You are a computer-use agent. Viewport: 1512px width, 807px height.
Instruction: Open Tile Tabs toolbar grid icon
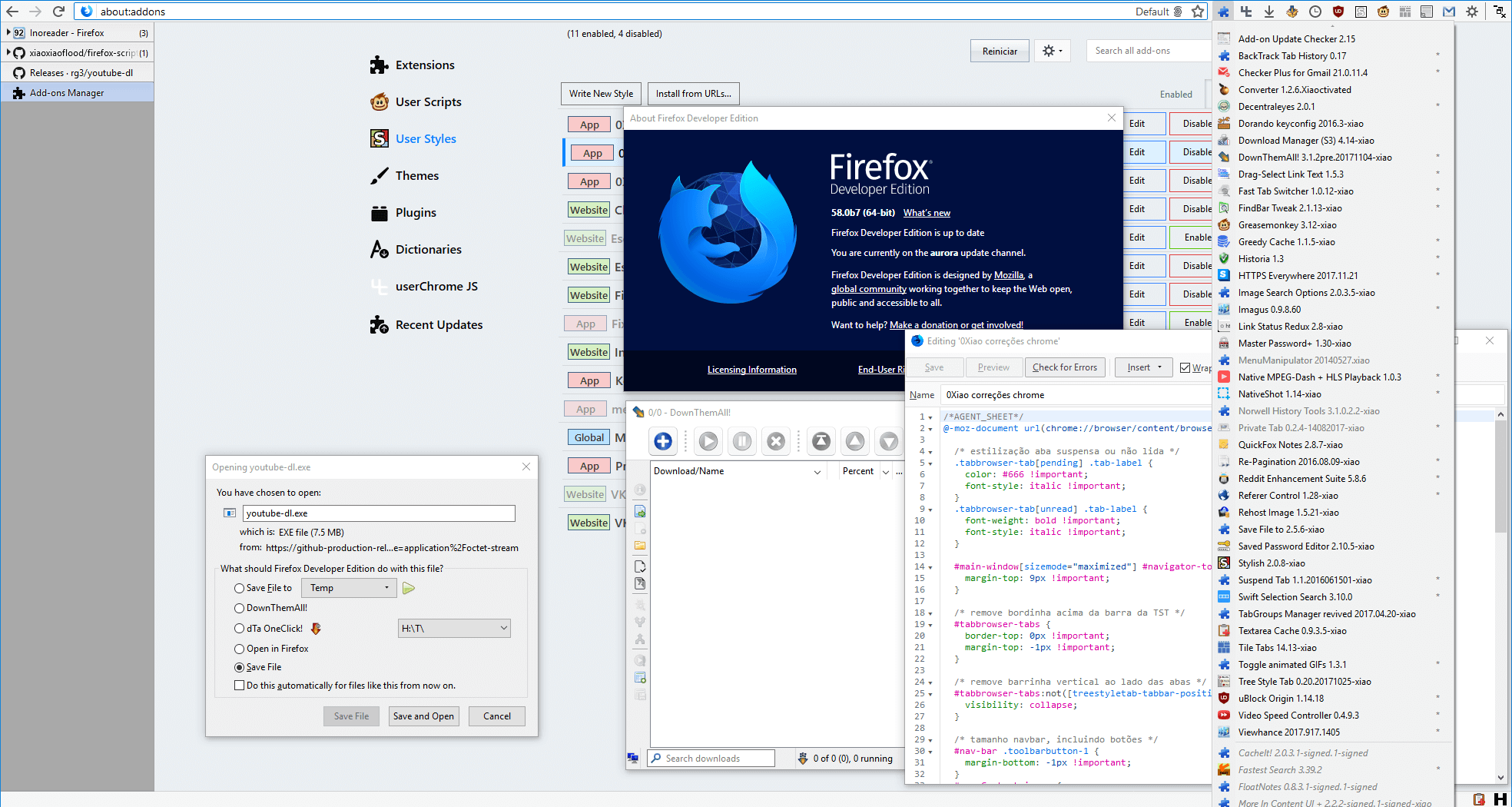pos(1404,12)
